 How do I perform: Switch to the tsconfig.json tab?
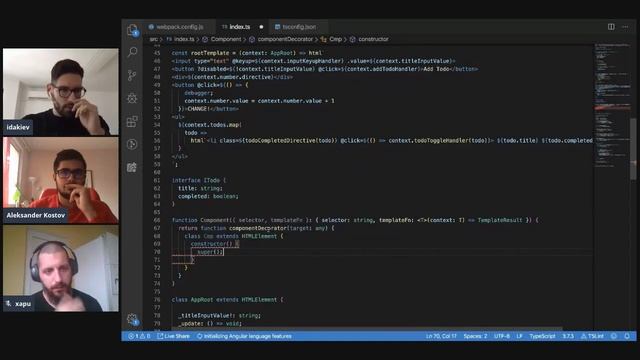pos(298,27)
